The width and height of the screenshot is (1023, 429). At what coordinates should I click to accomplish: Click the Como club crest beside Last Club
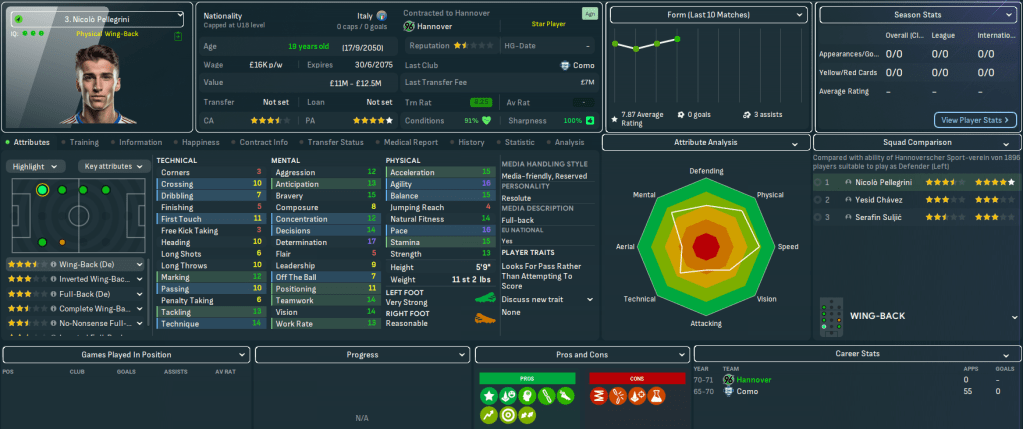tap(564, 66)
